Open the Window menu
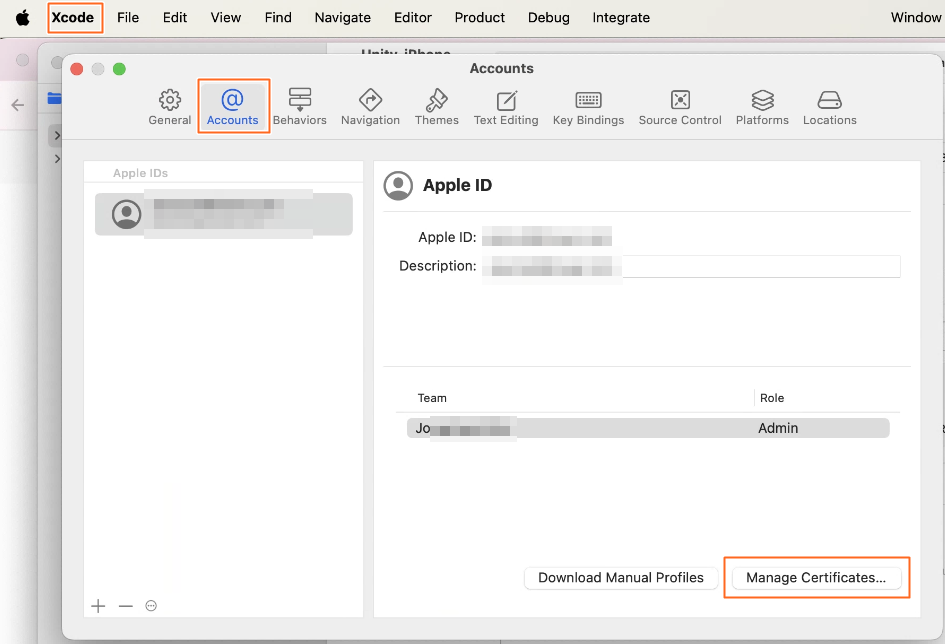The image size is (945, 644). click(915, 17)
